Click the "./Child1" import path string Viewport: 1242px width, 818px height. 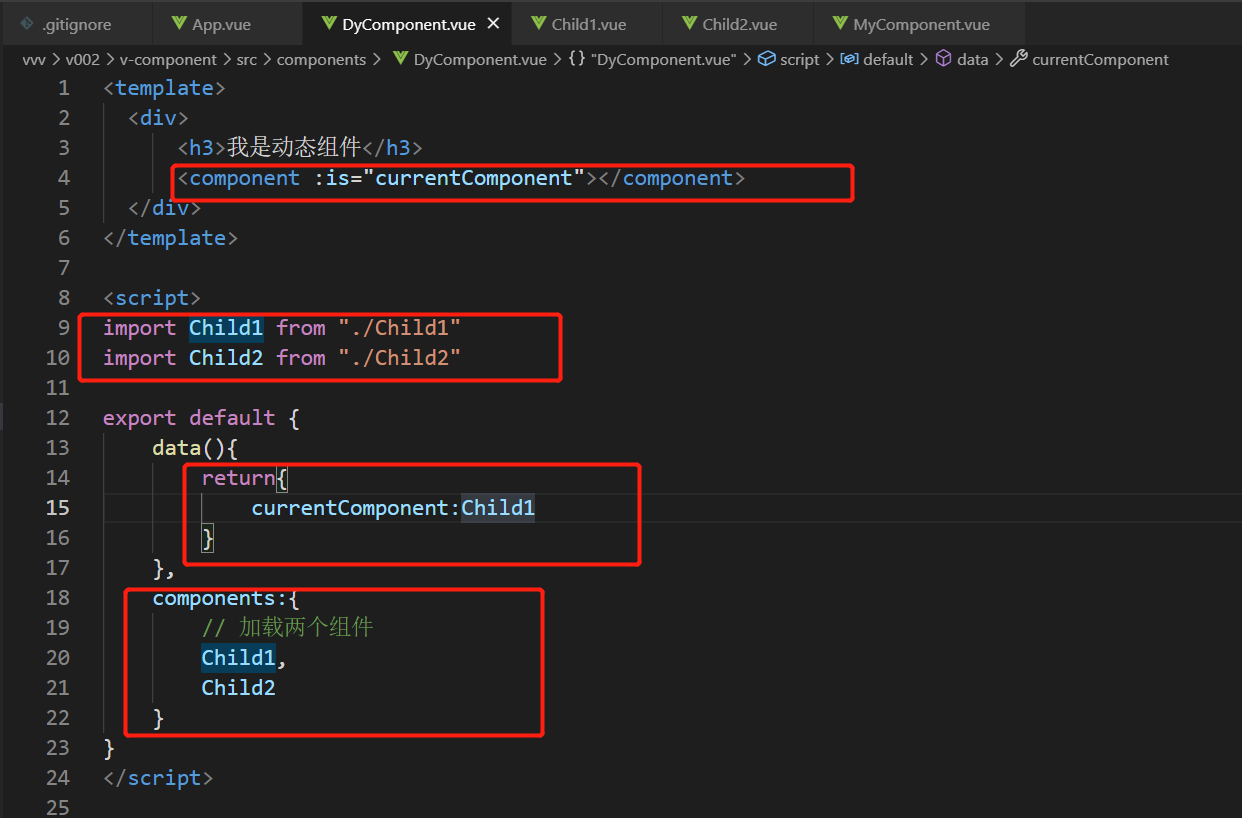coord(399,328)
